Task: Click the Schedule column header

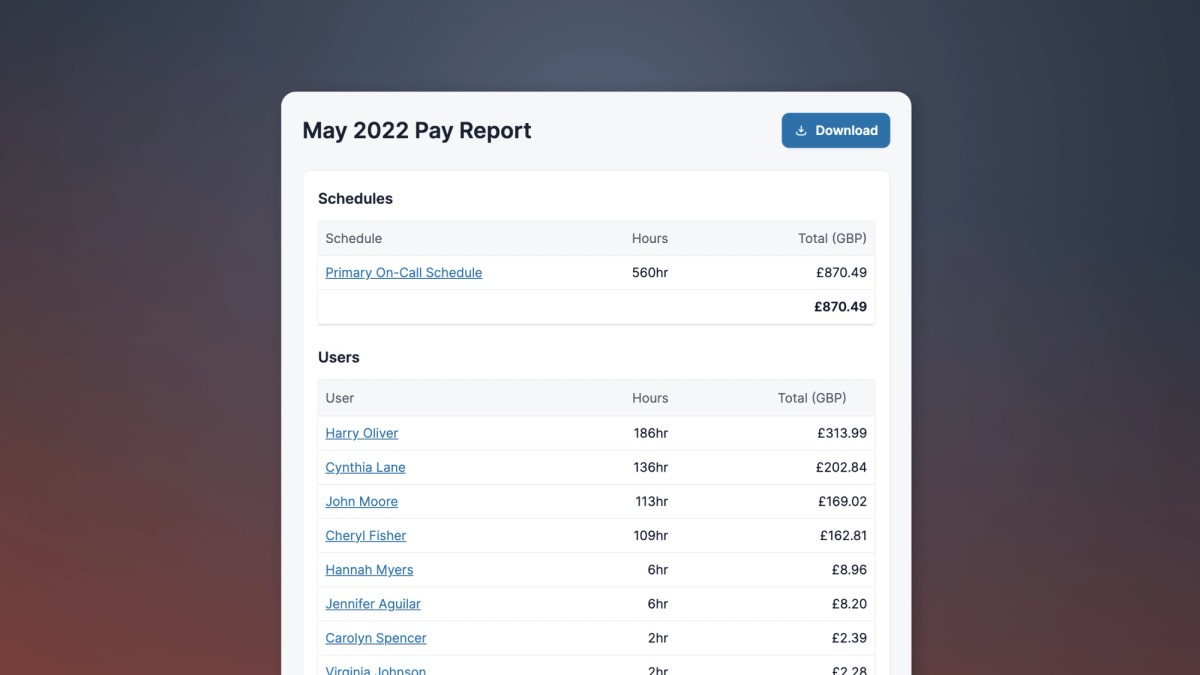Action: tap(353, 238)
